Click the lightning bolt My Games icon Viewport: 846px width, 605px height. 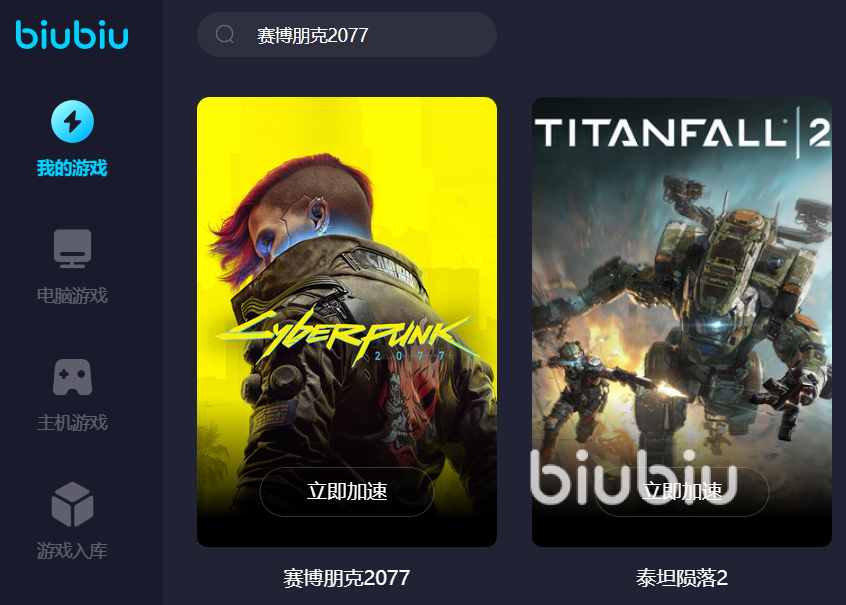(x=72, y=121)
